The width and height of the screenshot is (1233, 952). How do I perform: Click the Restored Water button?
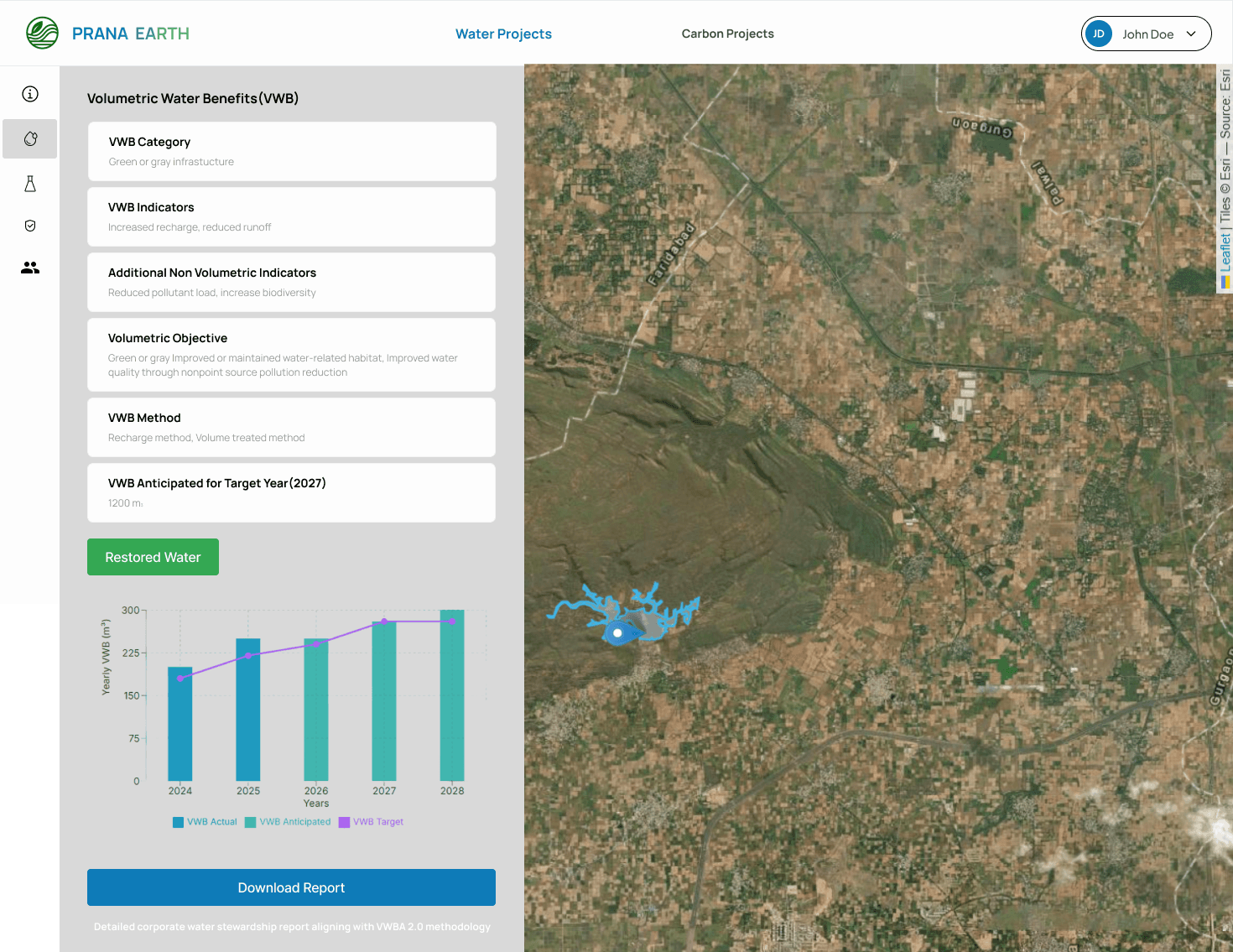point(153,557)
